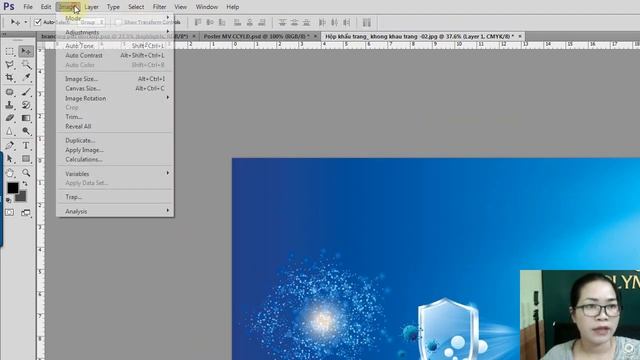Open the Edit menu
Screen dimensions: 640x360
pyautogui.click(x=46, y=7)
